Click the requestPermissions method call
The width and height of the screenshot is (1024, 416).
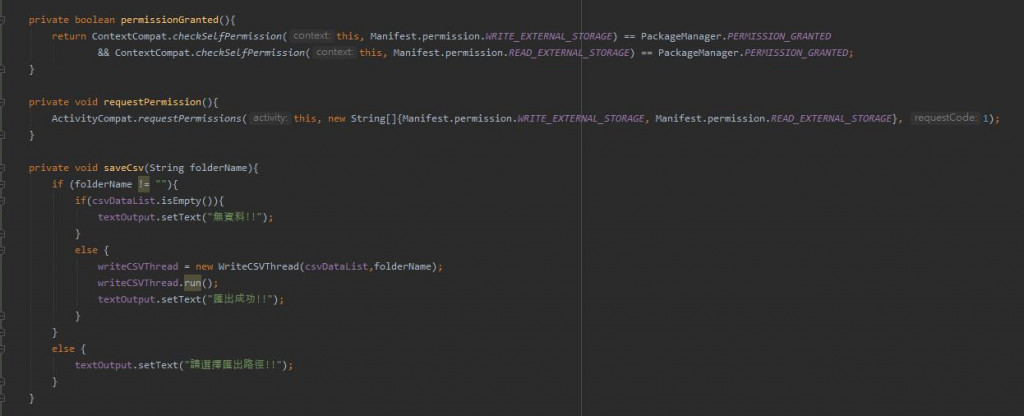coord(189,118)
